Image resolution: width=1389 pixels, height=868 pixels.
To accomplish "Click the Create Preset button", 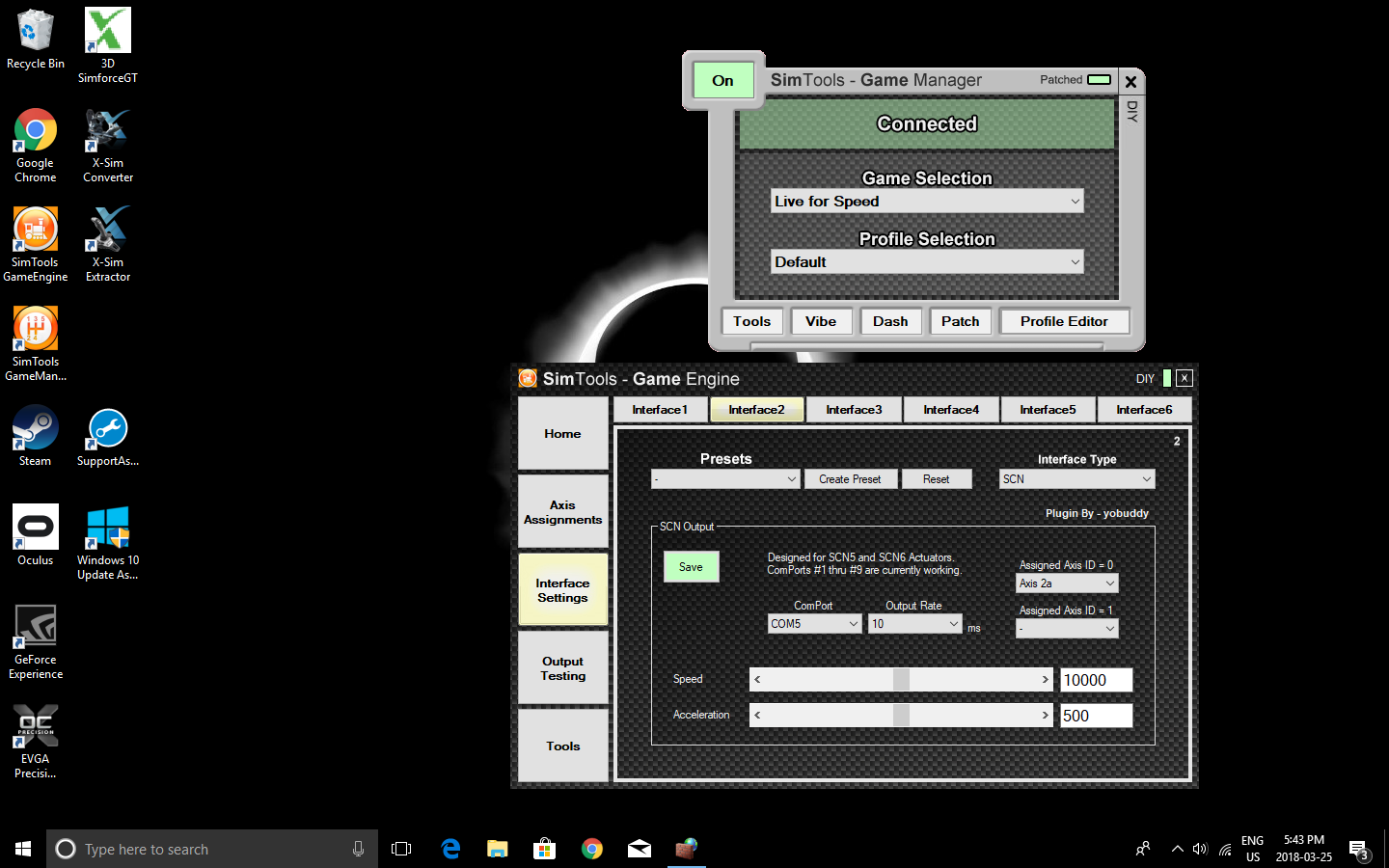I will [850, 479].
